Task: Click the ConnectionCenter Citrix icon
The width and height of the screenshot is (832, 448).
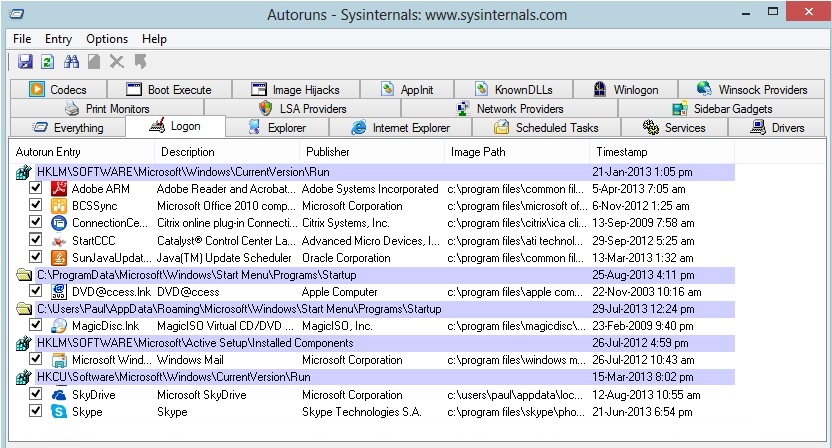Action: [59, 223]
